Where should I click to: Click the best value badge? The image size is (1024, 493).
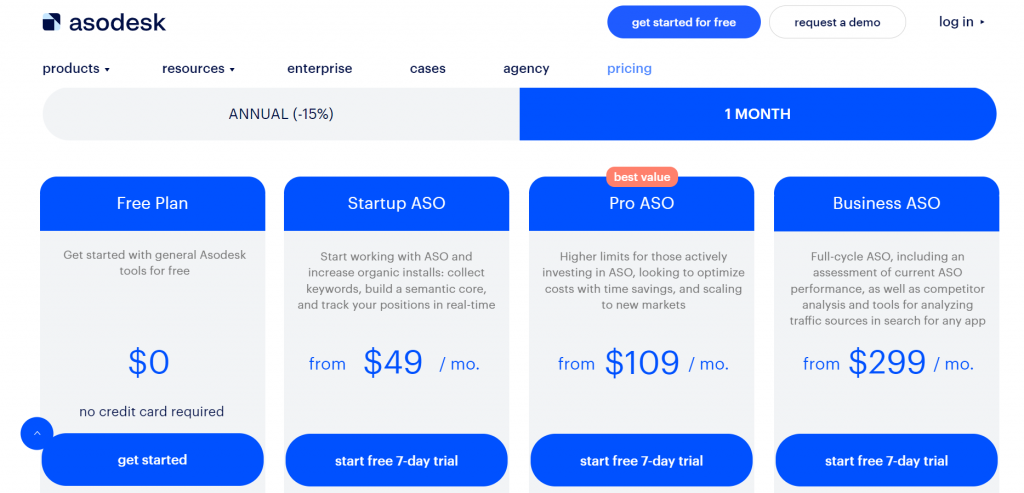pos(641,177)
